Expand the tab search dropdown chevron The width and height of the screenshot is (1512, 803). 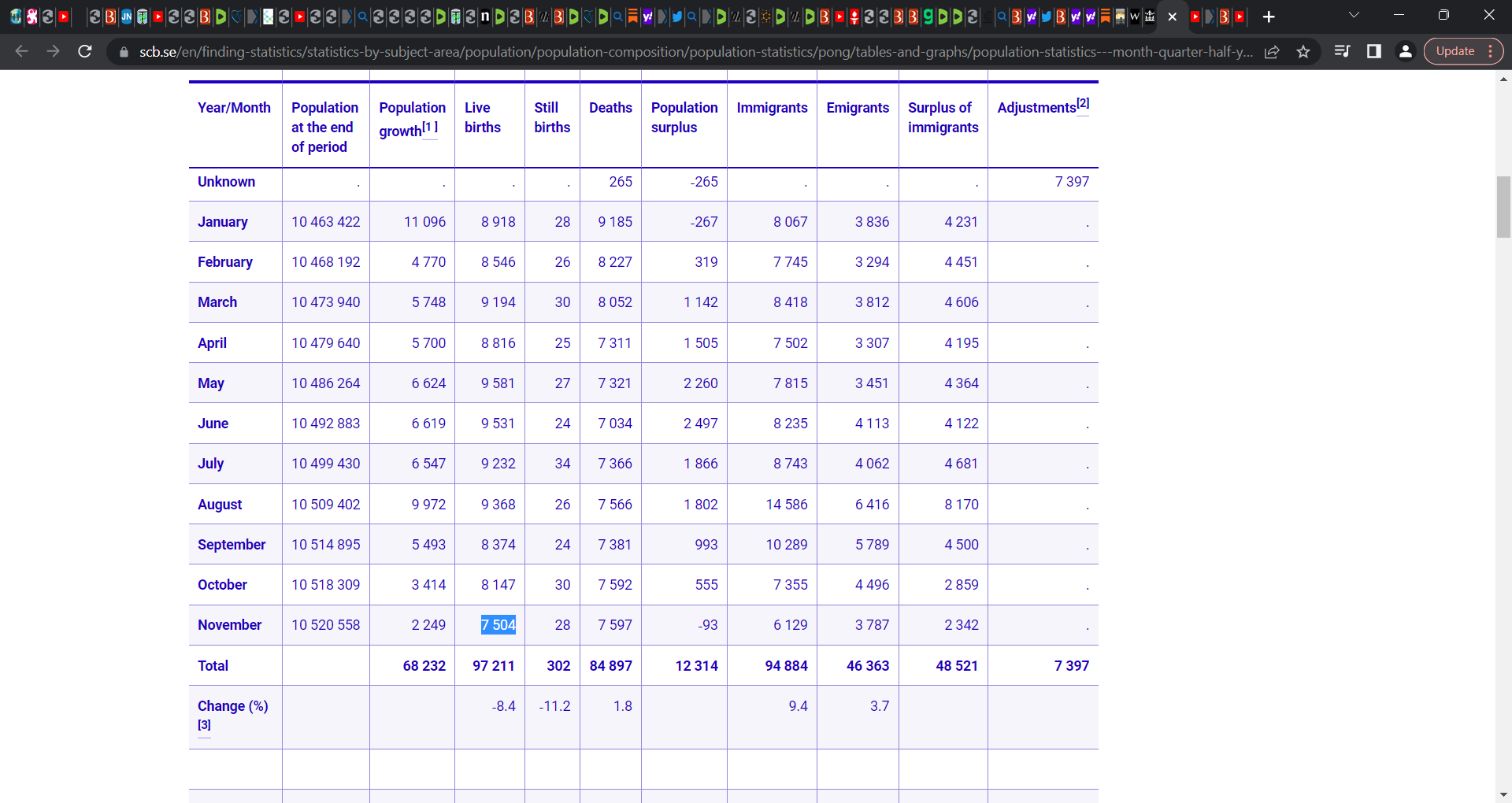[1354, 15]
